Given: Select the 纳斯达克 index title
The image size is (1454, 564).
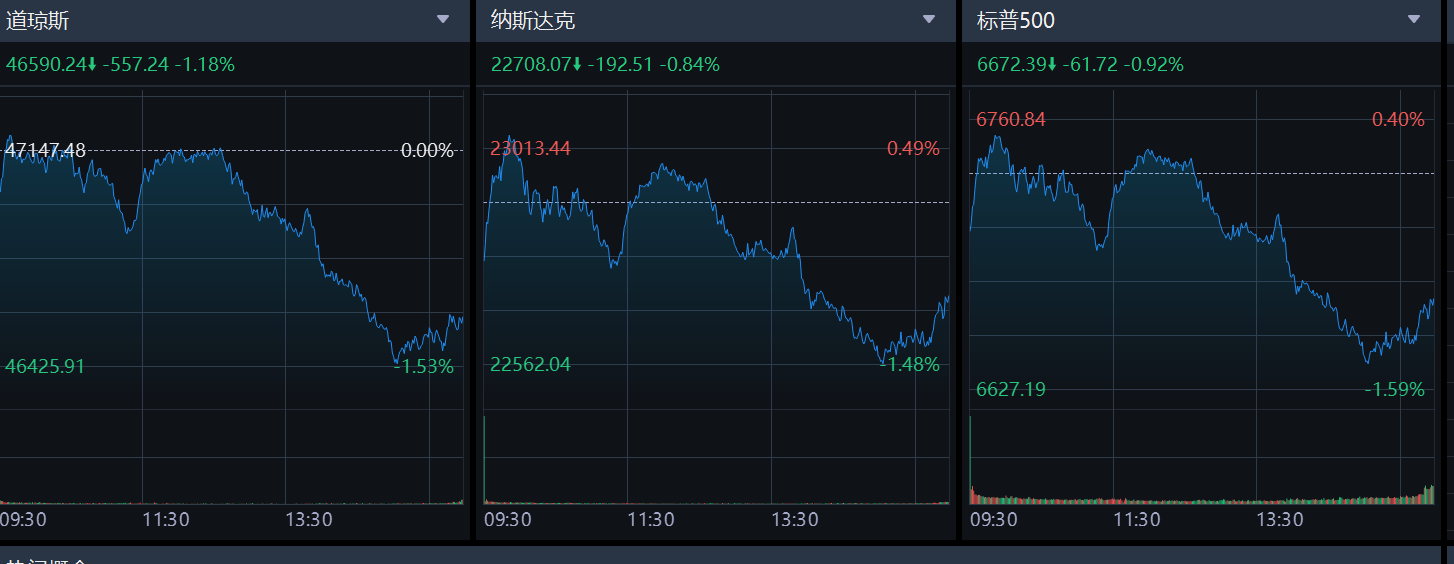Looking at the screenshot, I should (x=533, y=20).
